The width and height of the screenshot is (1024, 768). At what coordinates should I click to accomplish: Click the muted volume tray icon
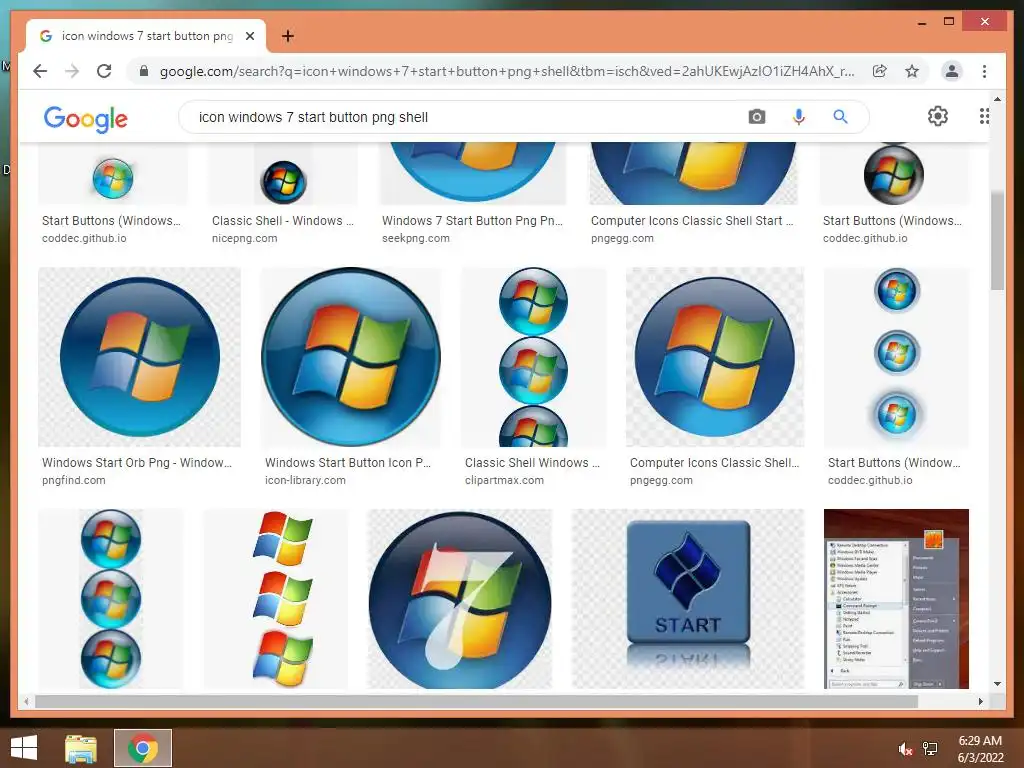click(905, 749)
